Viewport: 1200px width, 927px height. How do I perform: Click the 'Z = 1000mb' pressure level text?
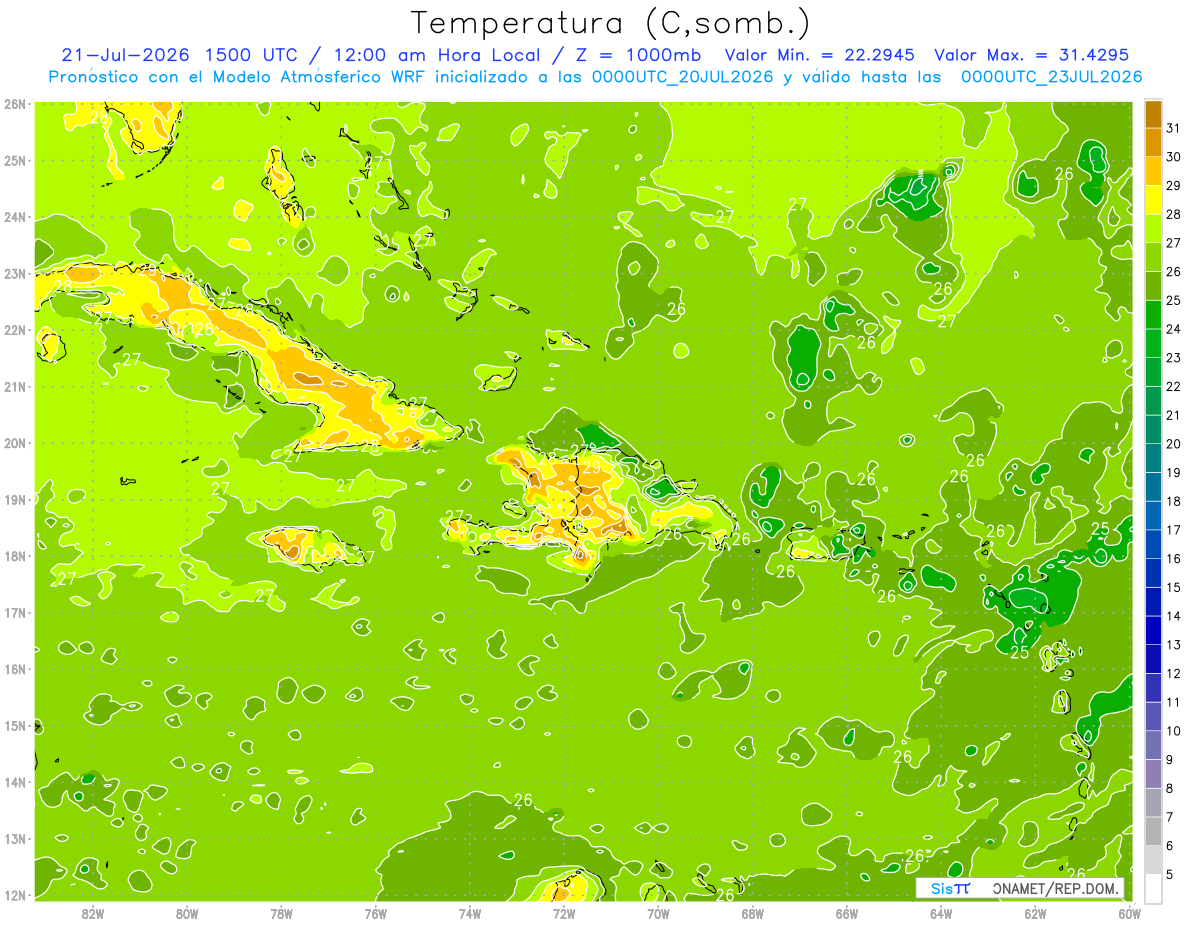coord(638,55)
